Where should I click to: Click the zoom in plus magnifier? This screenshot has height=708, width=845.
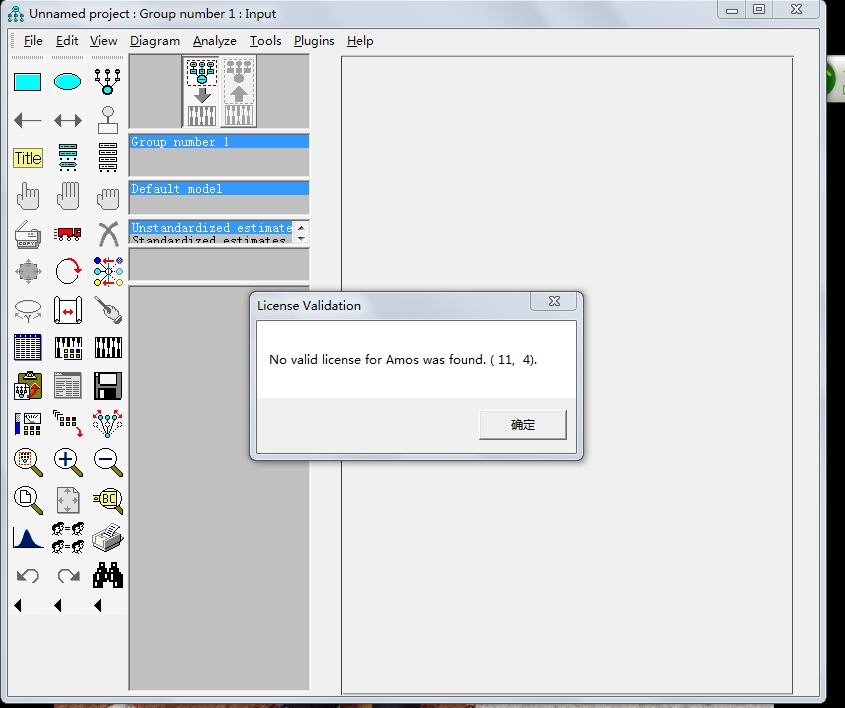point(67,462)
